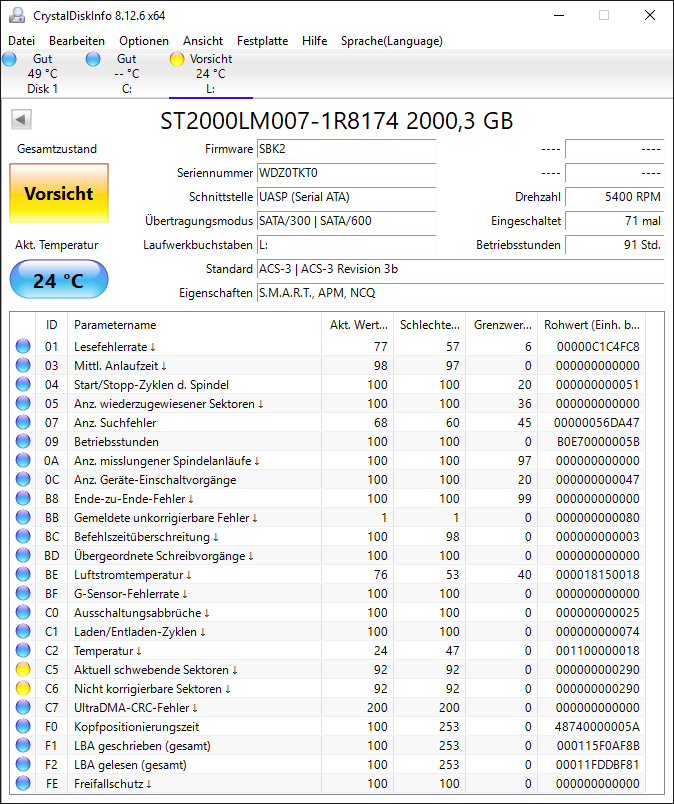Click the status orb of Start/Stopp-Zyklen row
The height and width of the screenshot is (804, 674).
[x=23, y=384]
